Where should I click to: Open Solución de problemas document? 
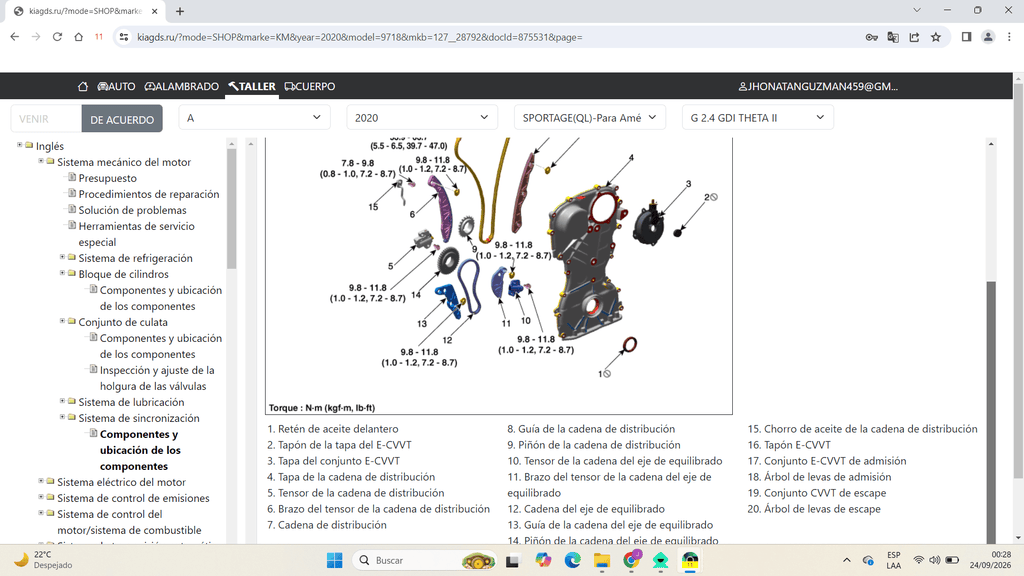click(x=133, y=210)
